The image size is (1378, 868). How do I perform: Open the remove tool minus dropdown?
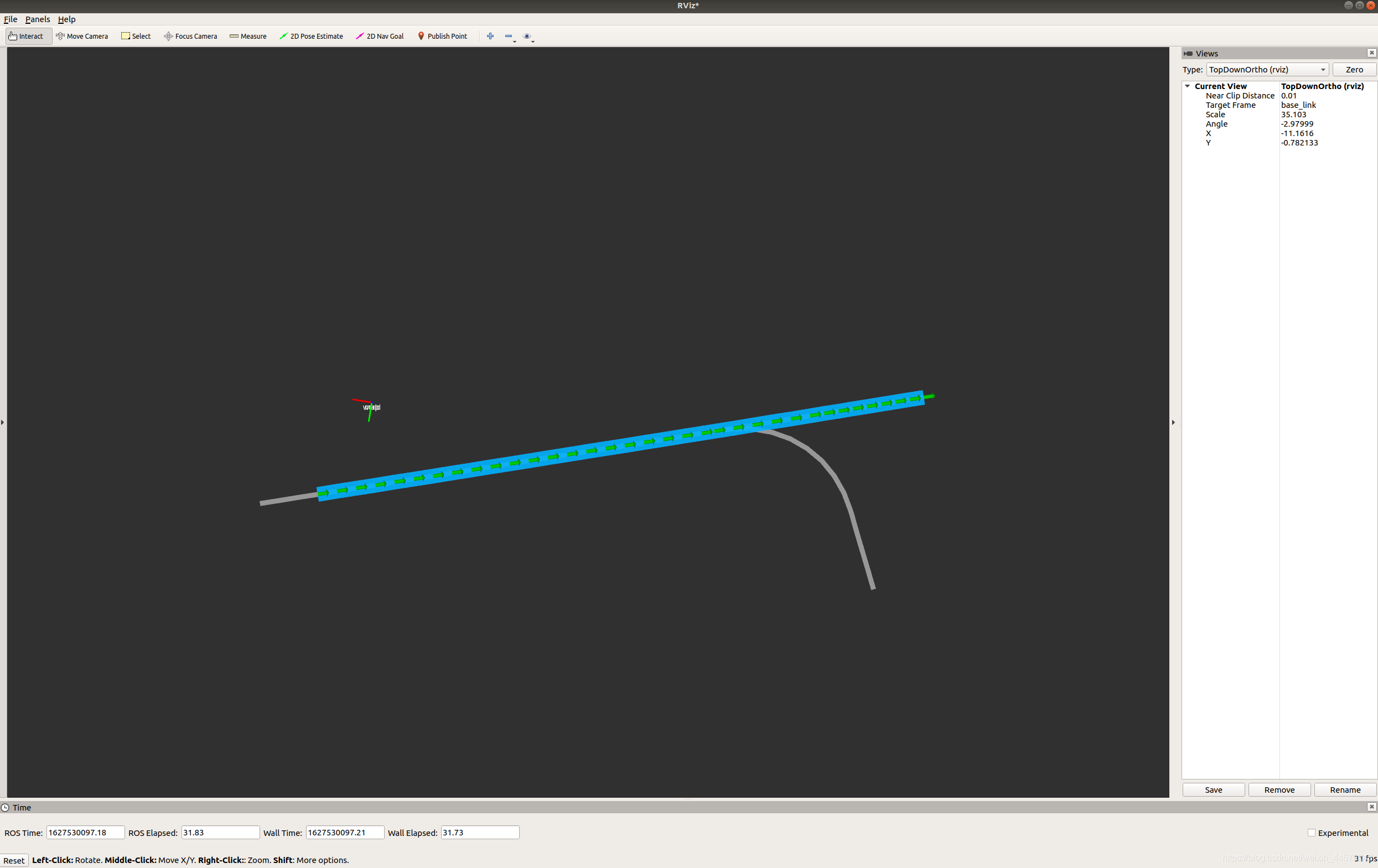(x=510, y=37)
